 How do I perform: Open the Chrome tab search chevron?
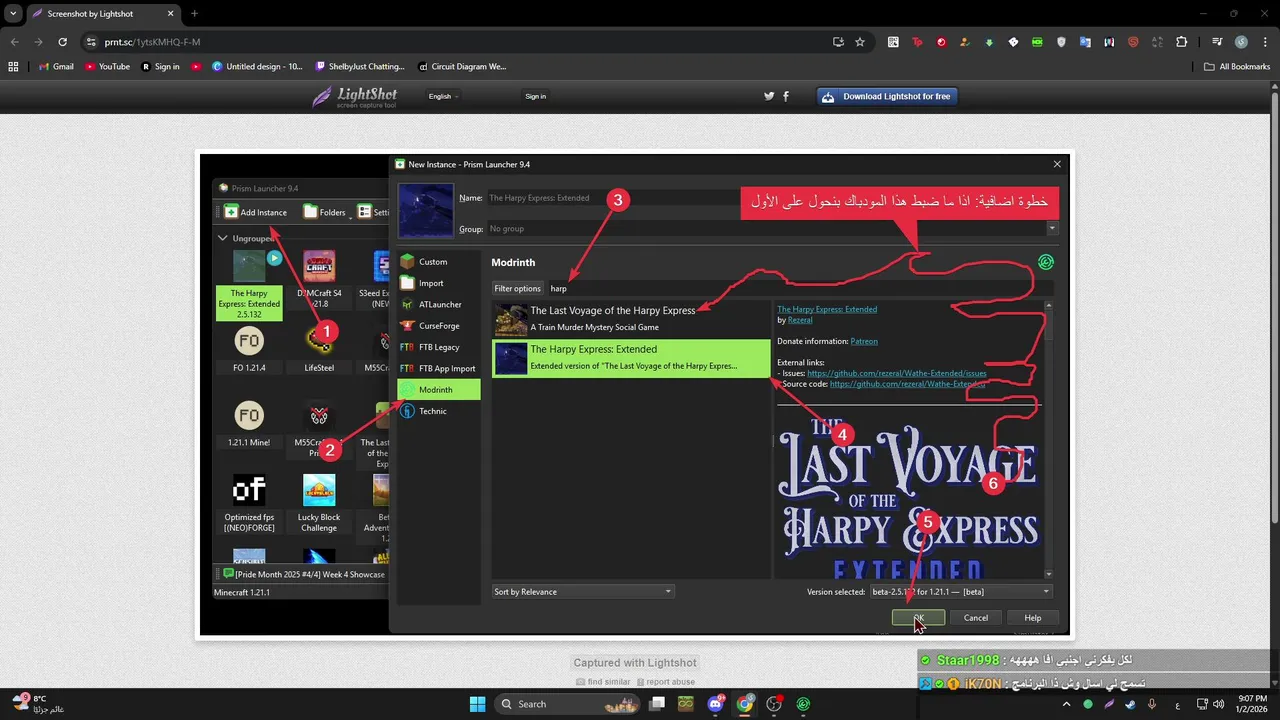point(13,14)
